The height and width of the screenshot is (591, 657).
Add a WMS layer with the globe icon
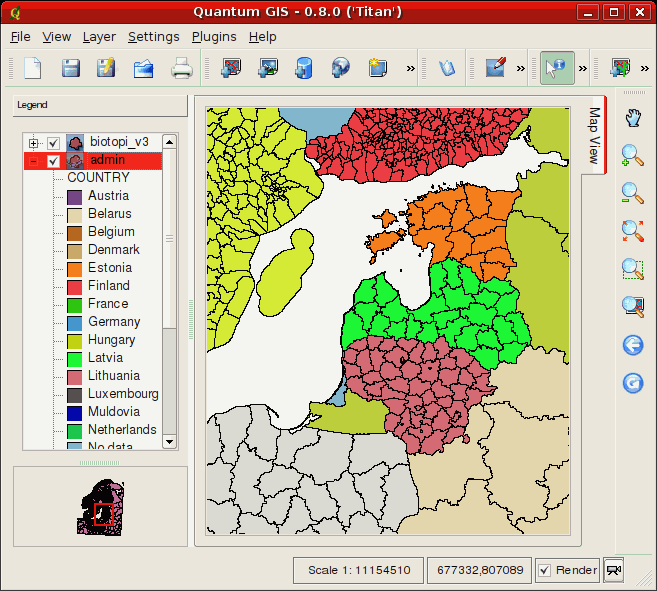pyautogui.click(x=341, y=68)
